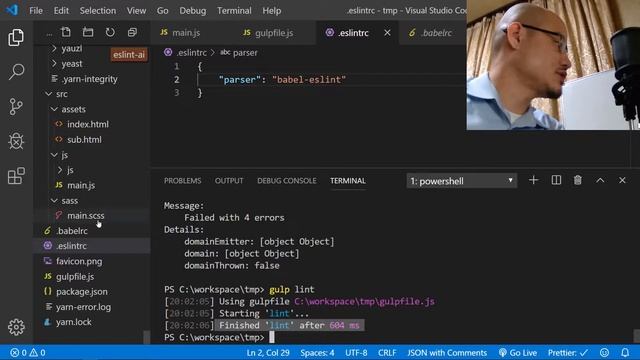
Task: Open yarn-error.log in the explorer
Action: point(83,307)
